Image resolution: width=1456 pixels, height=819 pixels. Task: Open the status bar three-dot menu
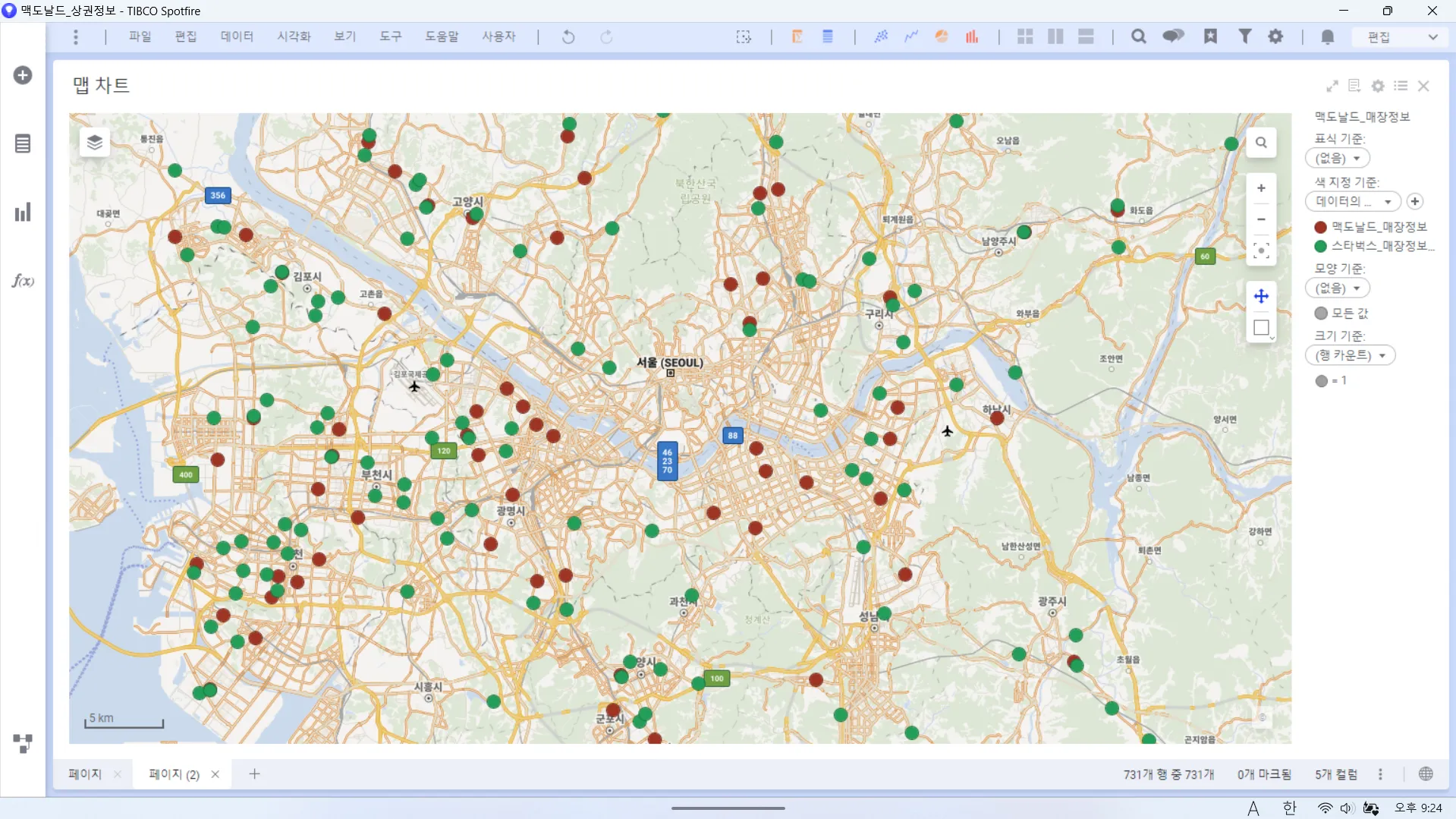pyautogui.click(x=1380, y=774)
